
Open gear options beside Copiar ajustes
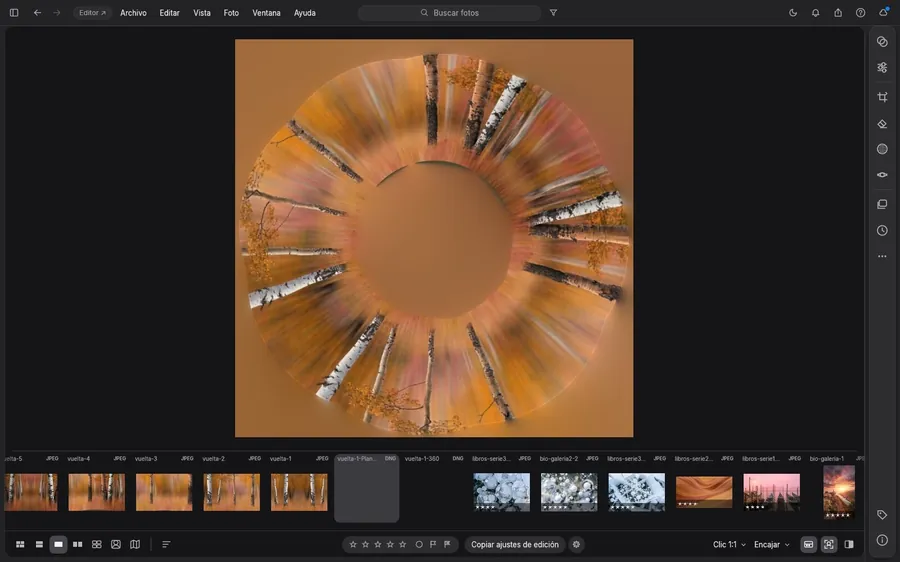click(576, 544)
